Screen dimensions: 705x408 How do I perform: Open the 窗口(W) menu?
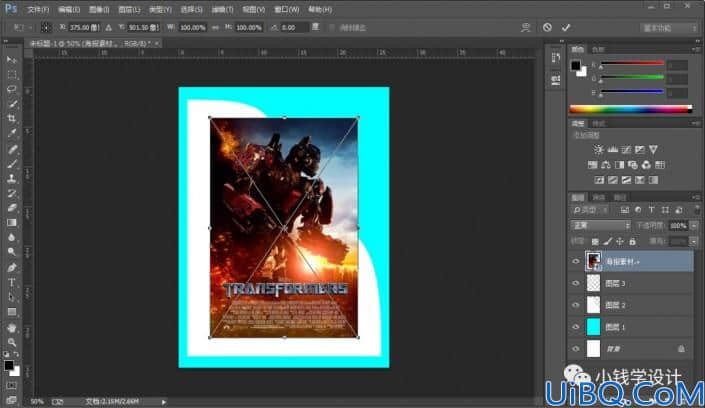click(x=286, y=9)
